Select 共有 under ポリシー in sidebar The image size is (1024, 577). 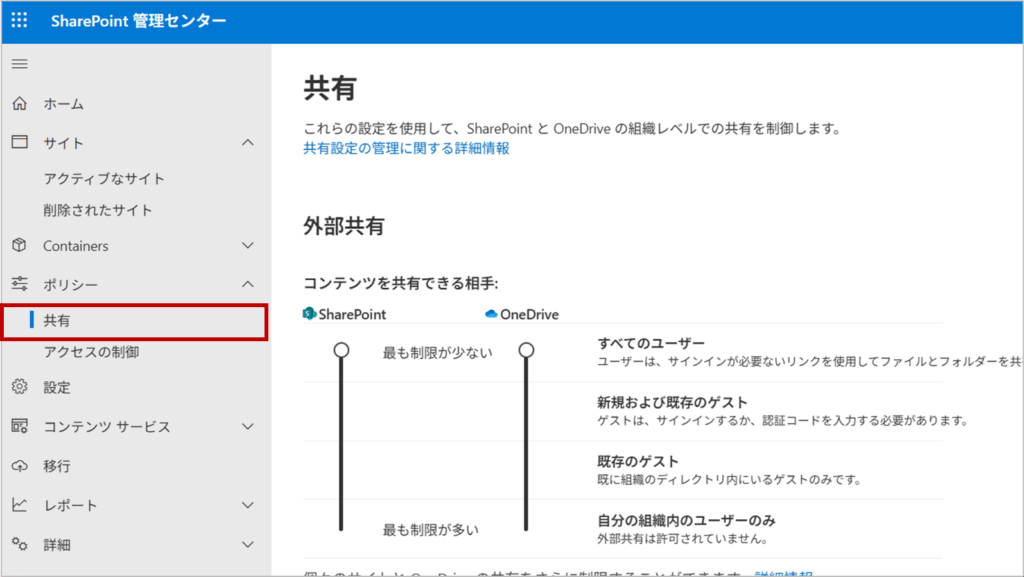click(x=135, y=320)
